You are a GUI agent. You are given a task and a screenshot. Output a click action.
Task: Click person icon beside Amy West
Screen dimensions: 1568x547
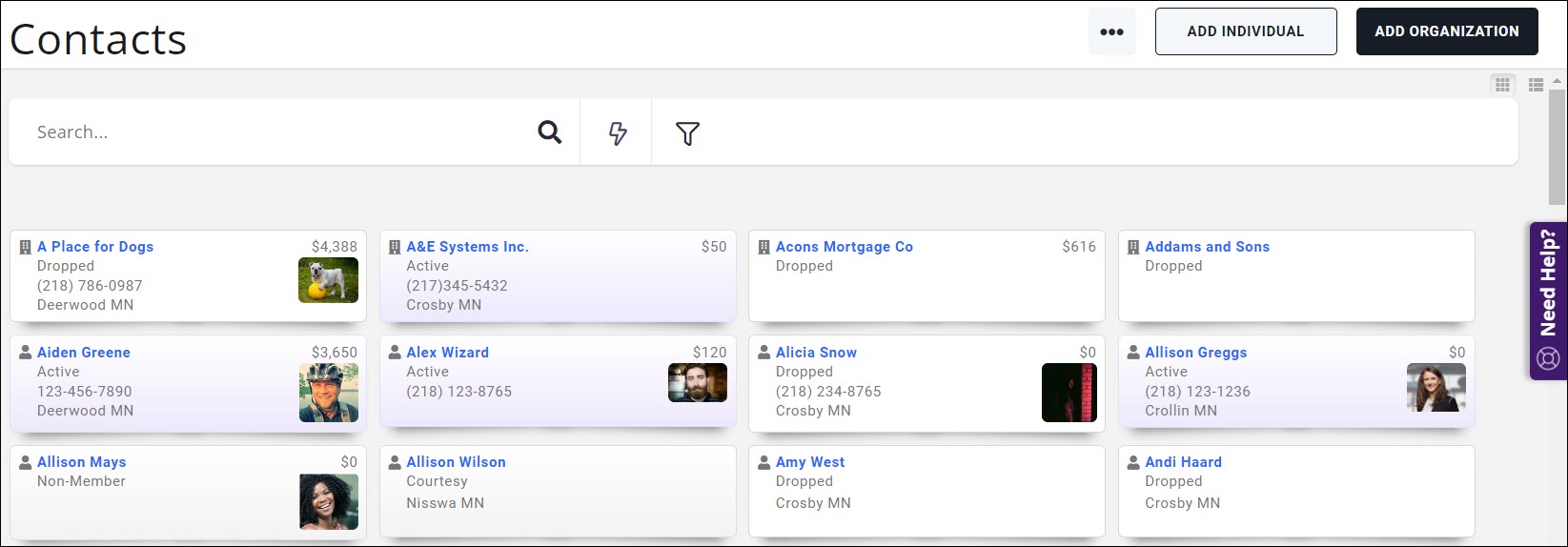click(x=764, y=462)
